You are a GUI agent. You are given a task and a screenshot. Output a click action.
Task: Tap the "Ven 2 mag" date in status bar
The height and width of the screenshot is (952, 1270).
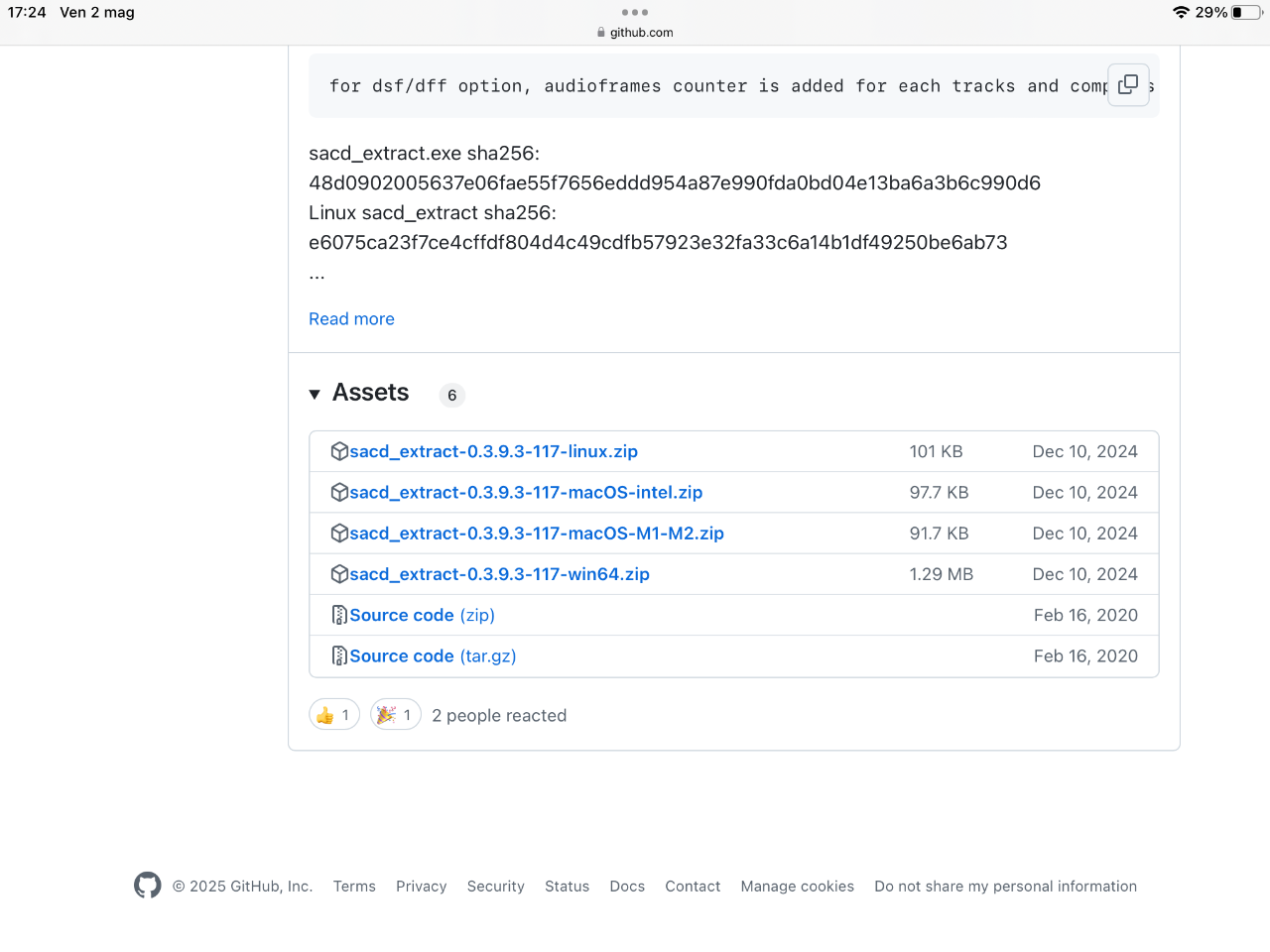coord(97,12)
